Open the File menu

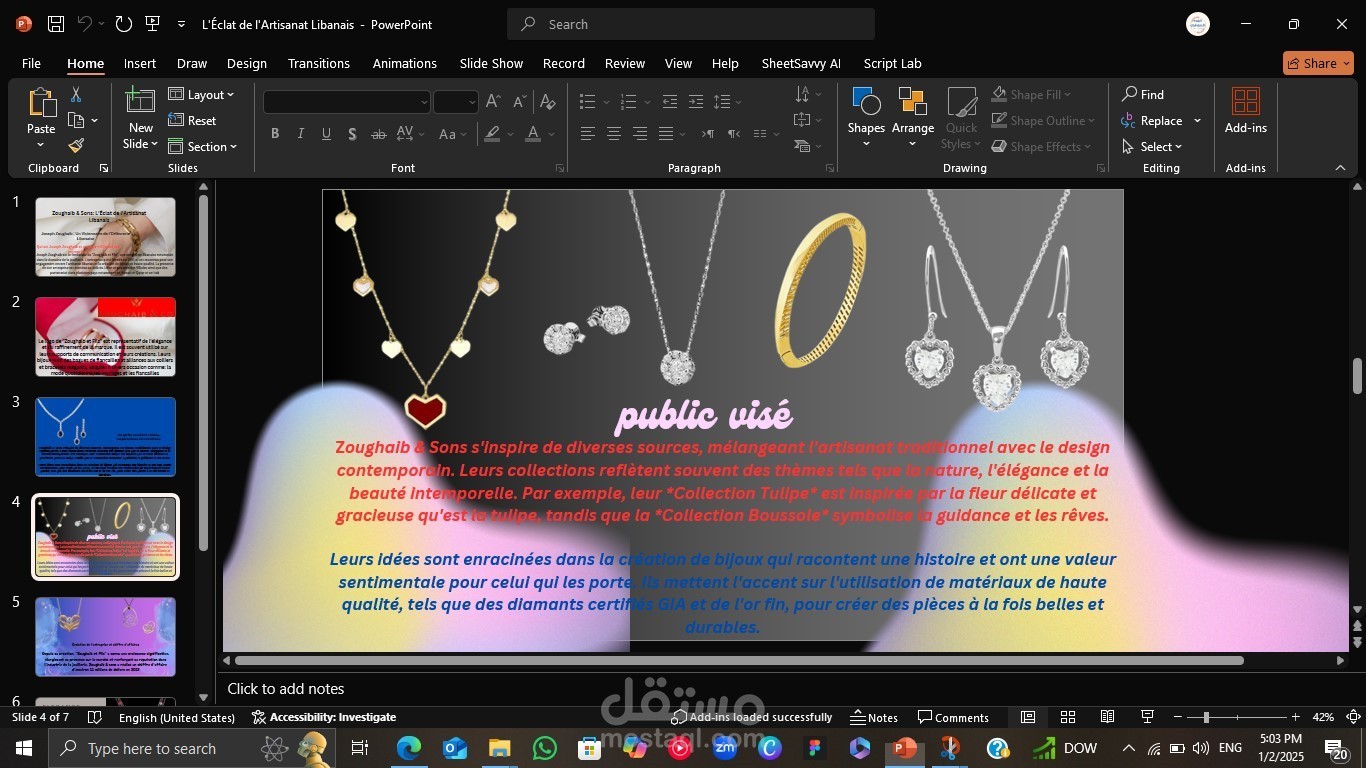point(31,63)
